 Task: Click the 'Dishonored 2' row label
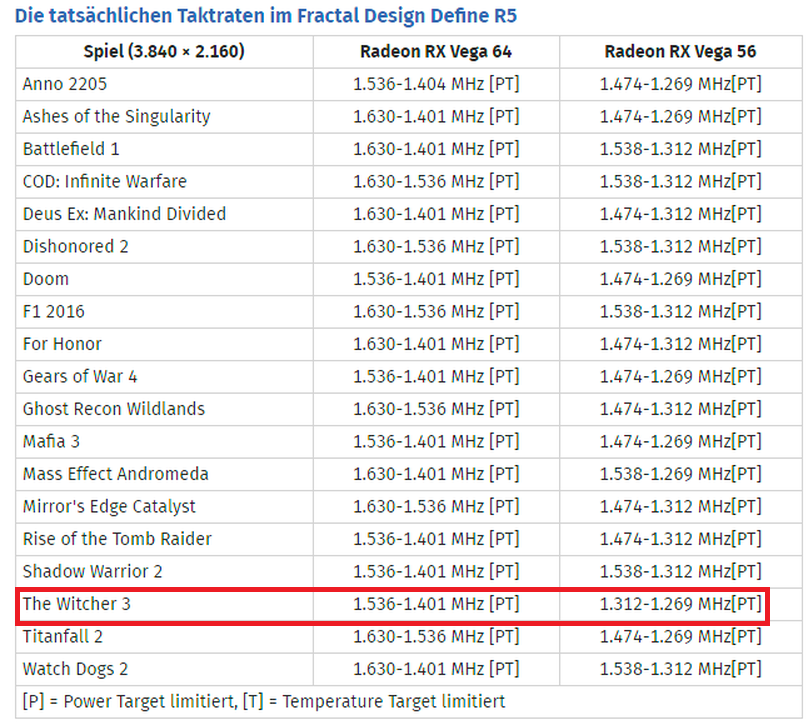coord(75,246)
